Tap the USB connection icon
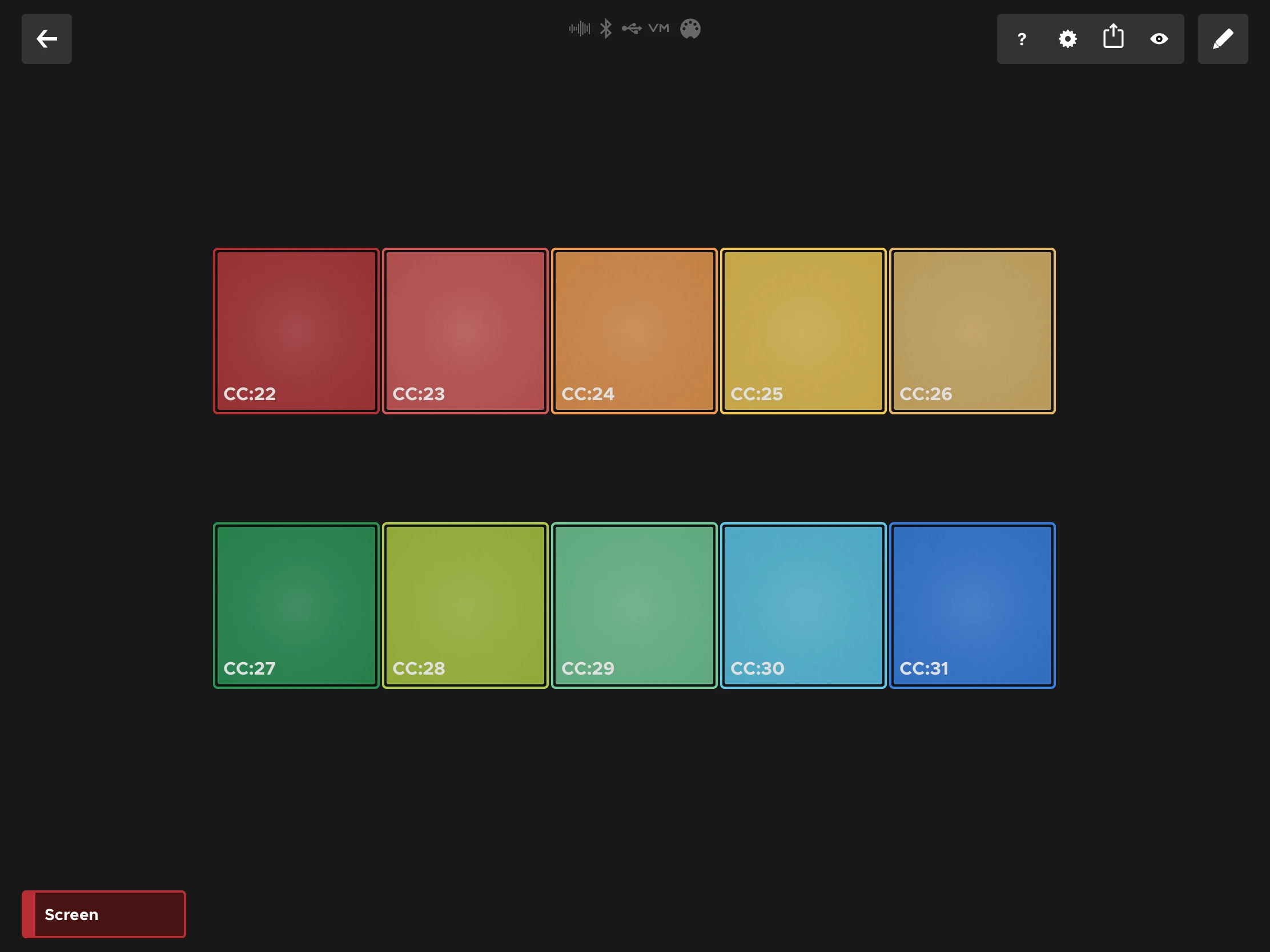 pos(632,28)
